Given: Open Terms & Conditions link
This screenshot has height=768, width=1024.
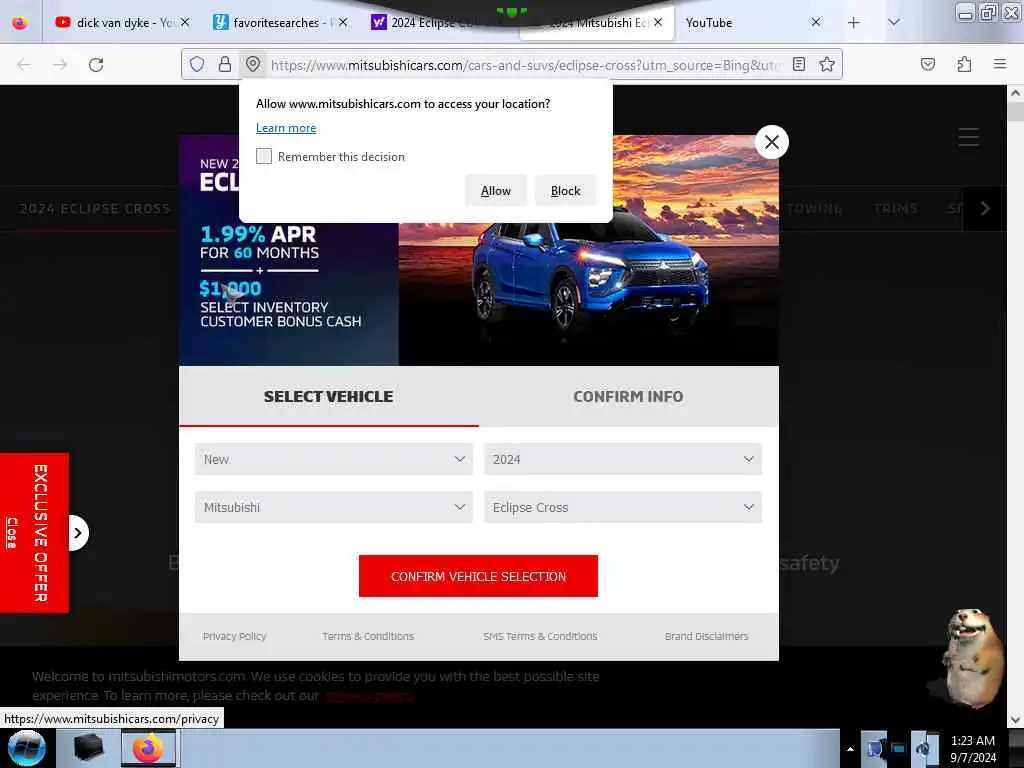Looking at the screenshot, I should (368, 636).
